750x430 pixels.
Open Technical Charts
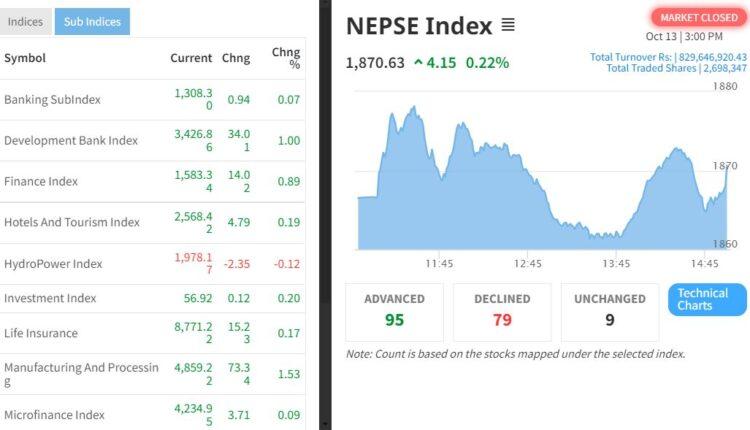707,299
